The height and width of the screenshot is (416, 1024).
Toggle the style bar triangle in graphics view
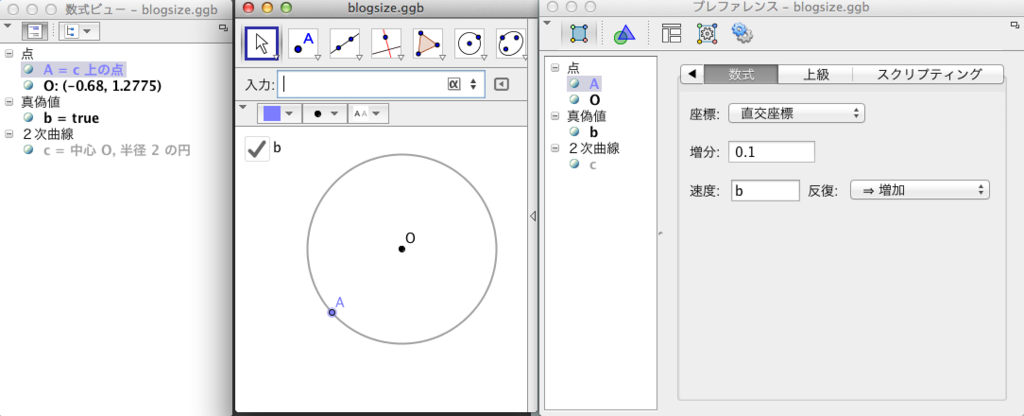pos(244,108)
